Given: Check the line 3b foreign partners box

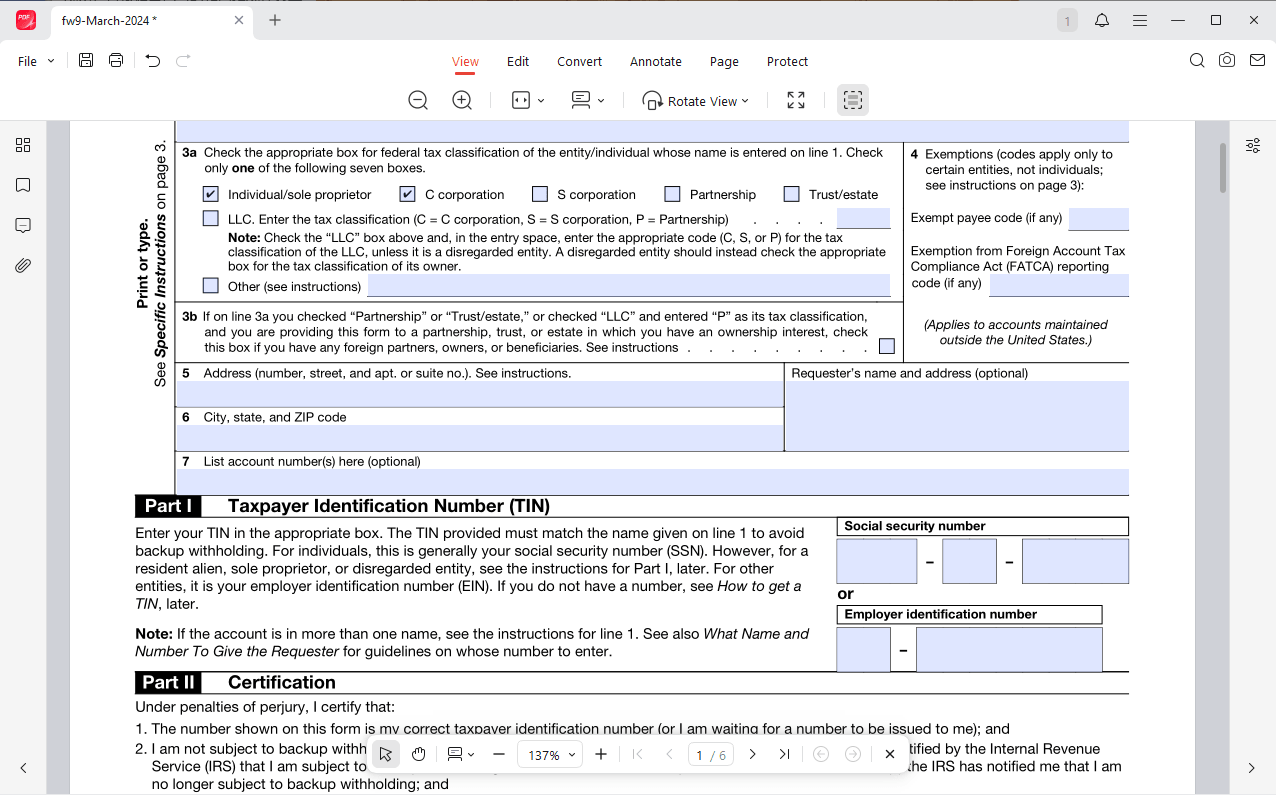Looking at the screenshot, I should (887, 347).
